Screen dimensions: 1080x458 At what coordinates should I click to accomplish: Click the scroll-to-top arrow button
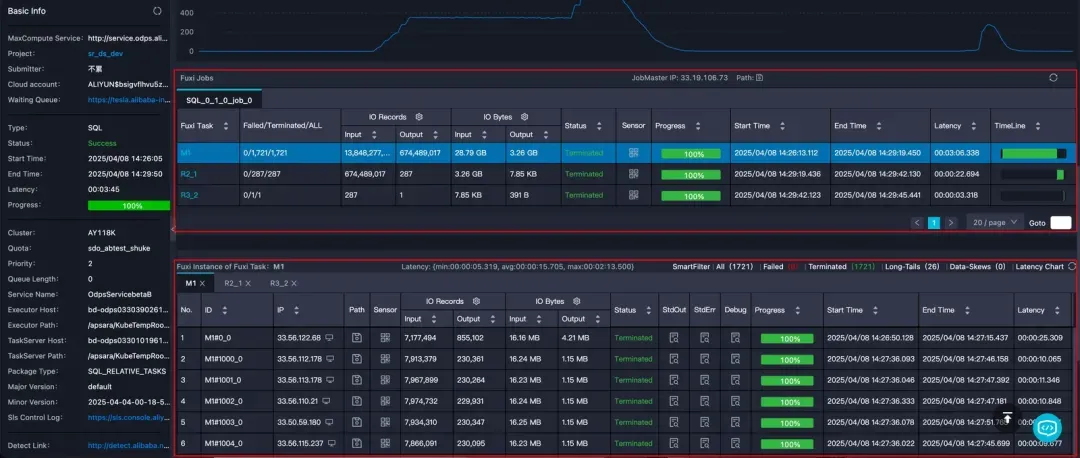coord(1007,417)
